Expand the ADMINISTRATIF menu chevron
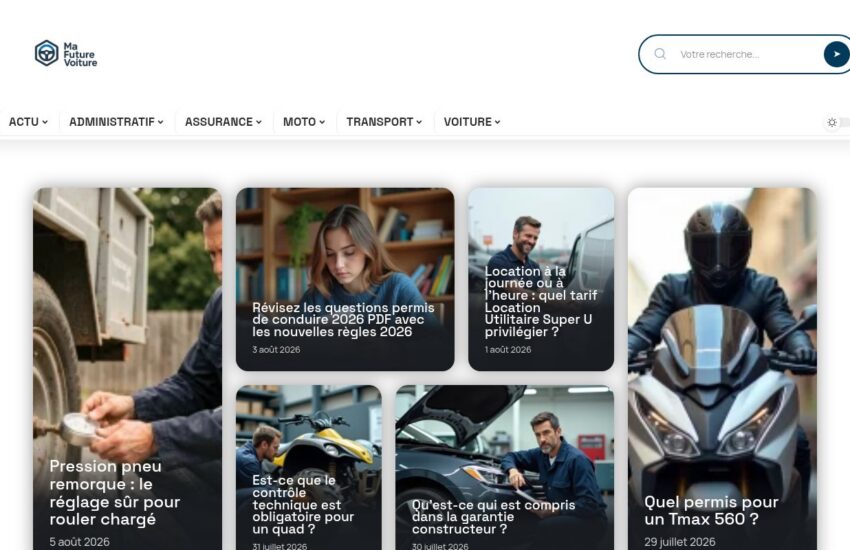850x550 pixels. [160, 122]
